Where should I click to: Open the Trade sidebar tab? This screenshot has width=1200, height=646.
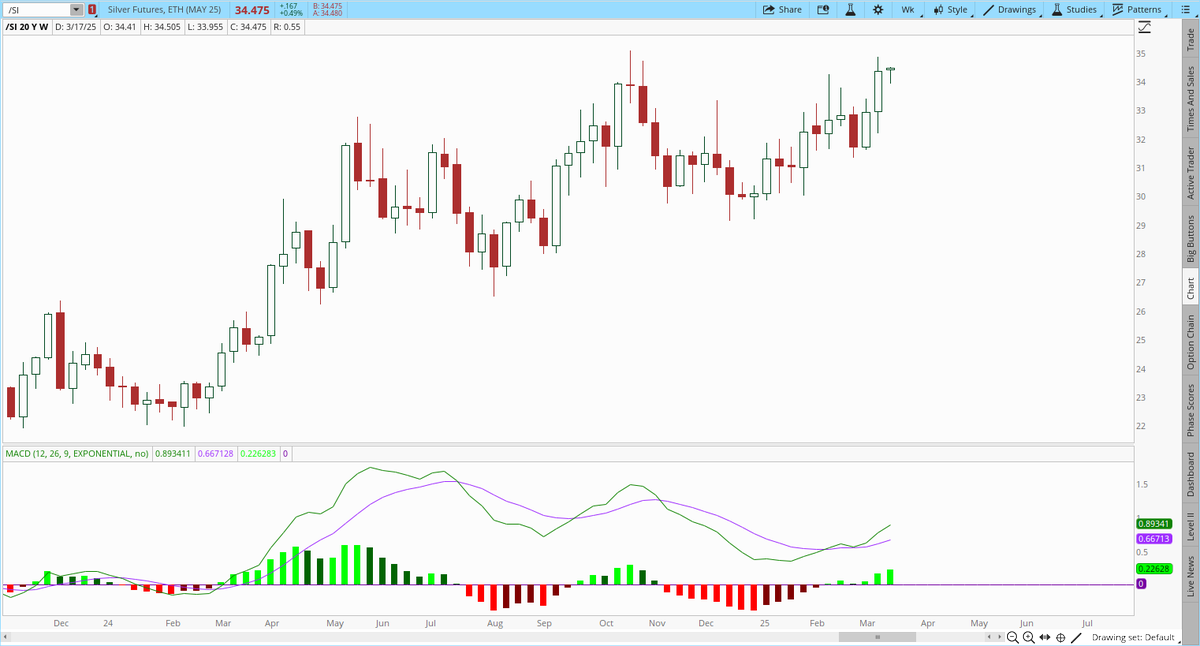[1190, 40]
